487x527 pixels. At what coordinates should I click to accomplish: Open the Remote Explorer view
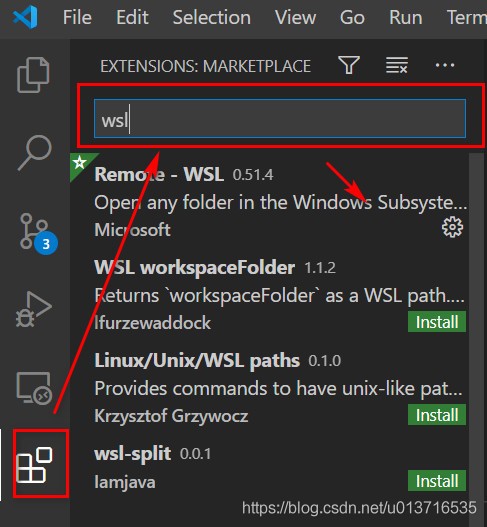[x=34, y=388]
